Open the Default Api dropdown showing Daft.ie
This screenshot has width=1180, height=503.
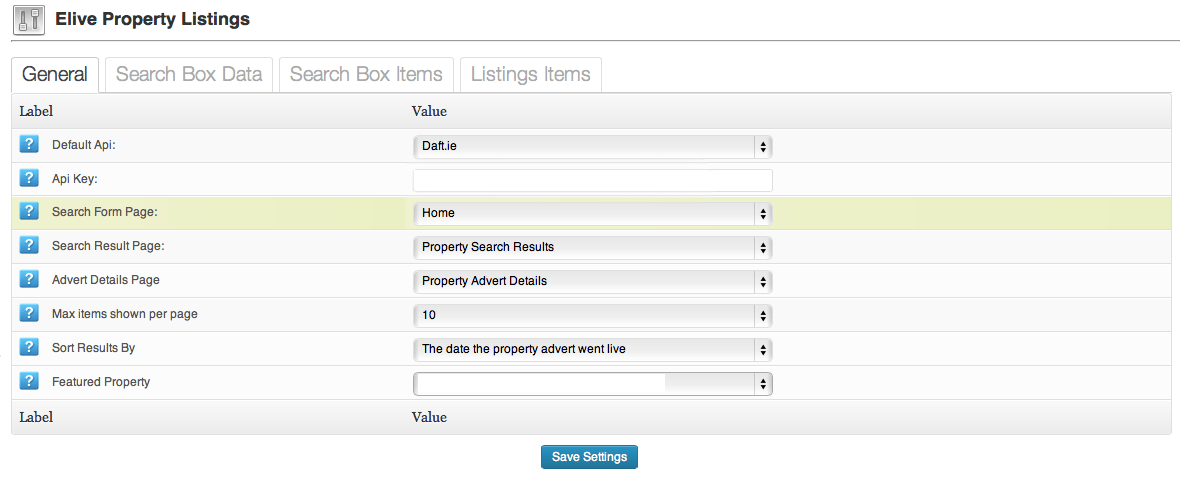[593, 147]
